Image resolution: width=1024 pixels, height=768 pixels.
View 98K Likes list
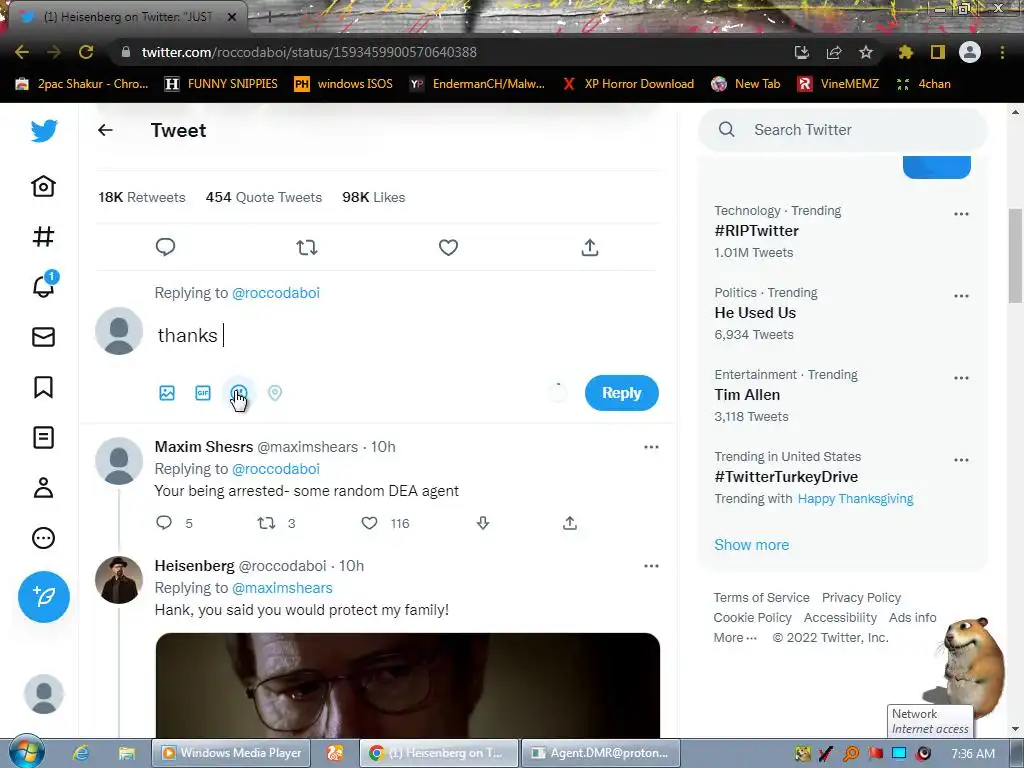tap(374, 197)
